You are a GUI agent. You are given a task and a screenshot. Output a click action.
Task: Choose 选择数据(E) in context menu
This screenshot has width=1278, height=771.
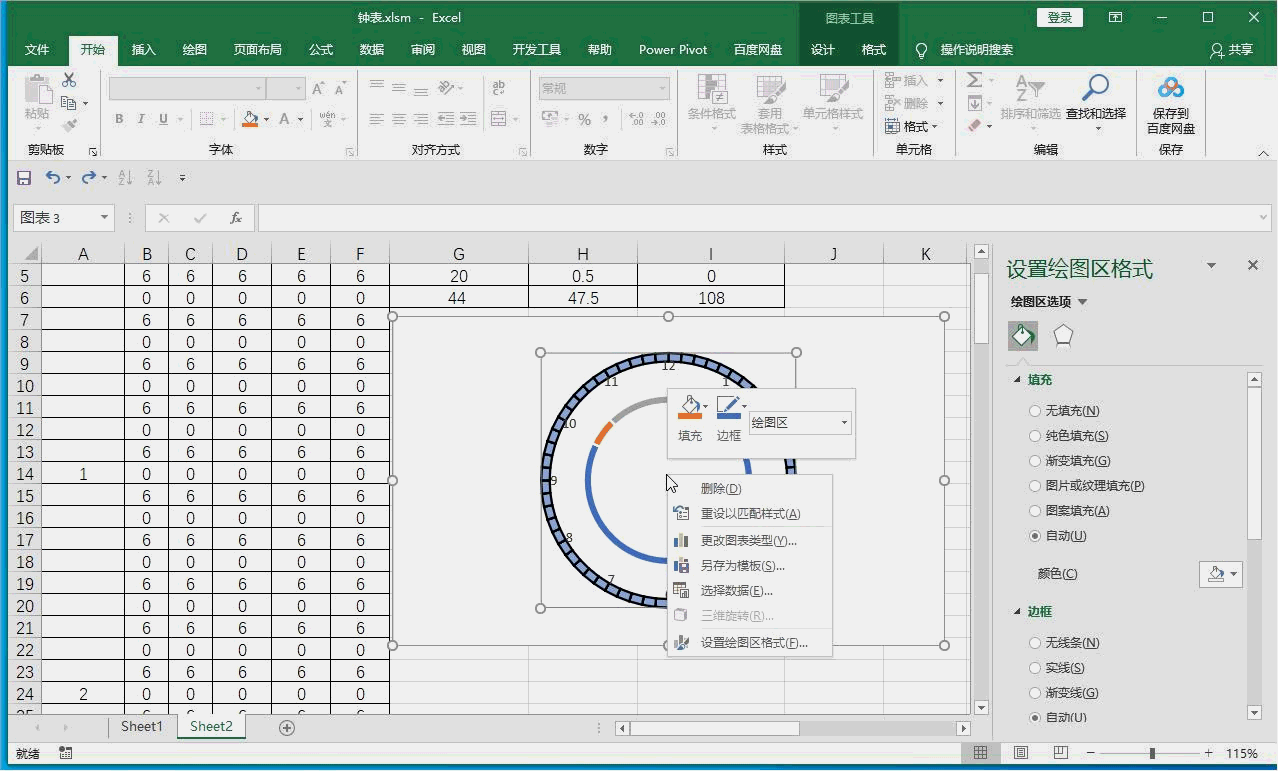[x=750, y=591]
